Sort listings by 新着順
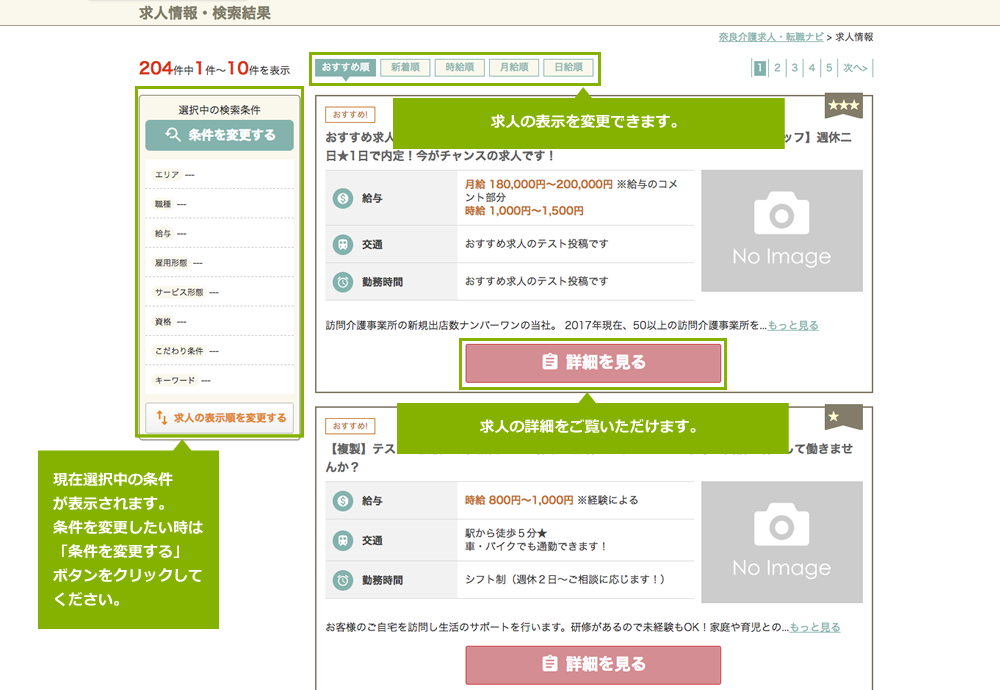 [405, 68]
